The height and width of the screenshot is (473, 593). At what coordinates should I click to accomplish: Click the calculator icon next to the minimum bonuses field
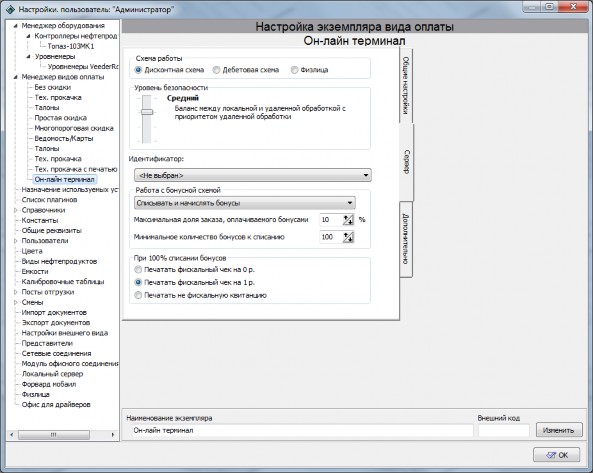pos(348,237)
